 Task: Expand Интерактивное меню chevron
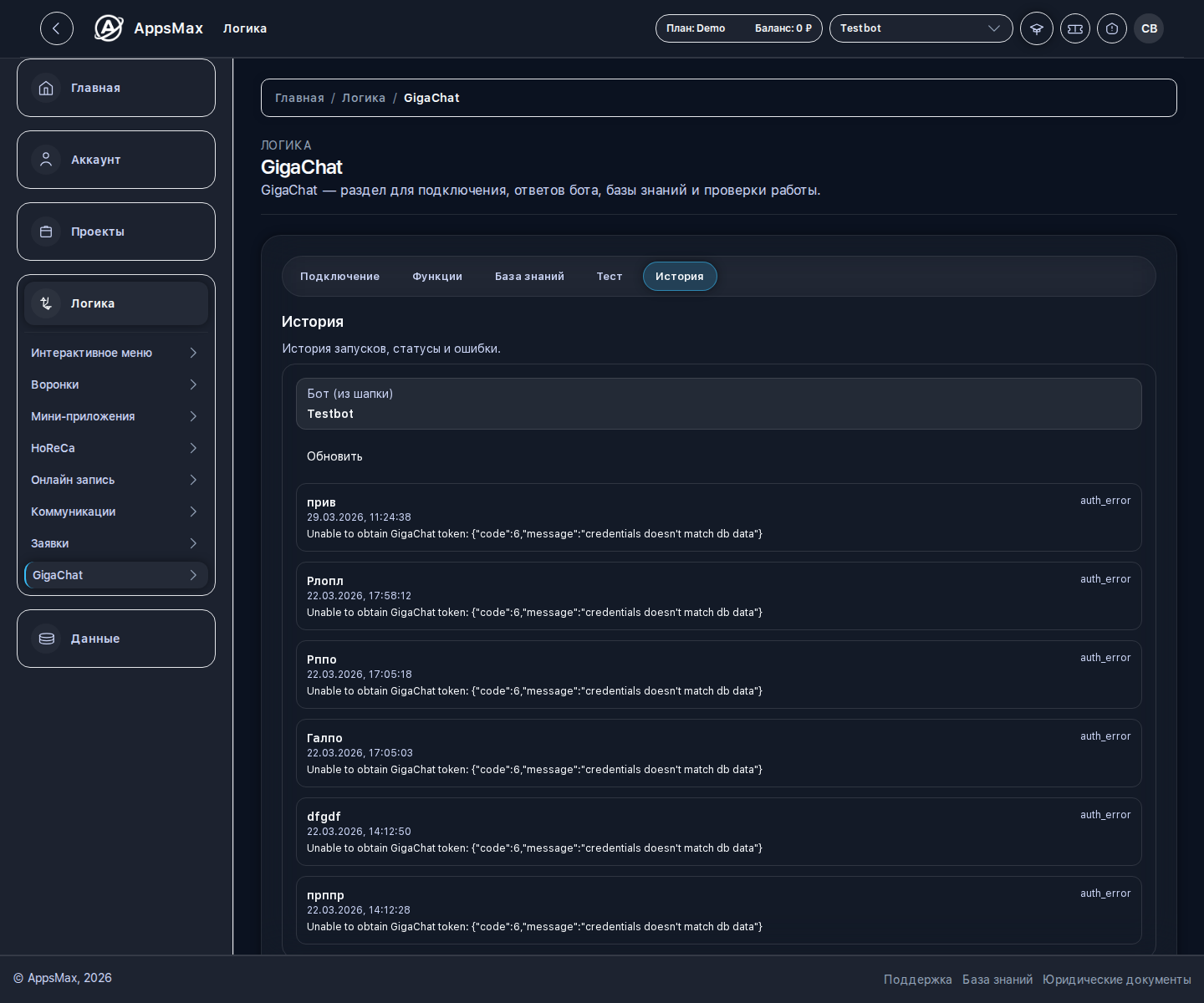tap(193, 353)
